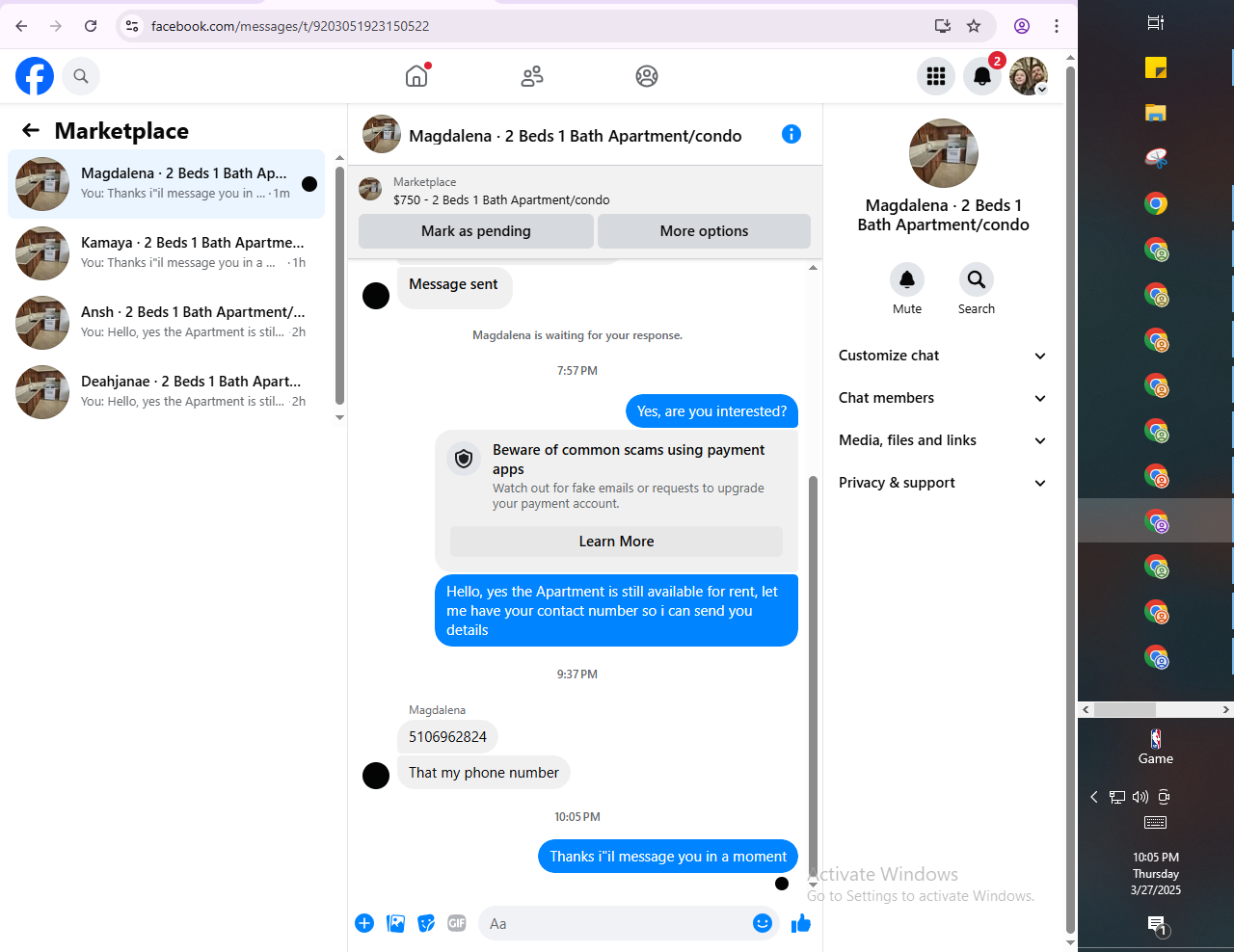Screen dimensions: 1234x952
Task: Open Chrome's three-dot menu
Action: coord(1057,26)
